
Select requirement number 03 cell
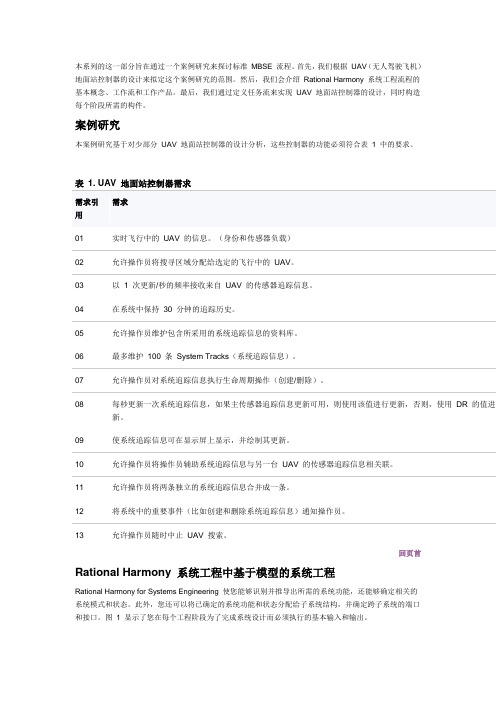point(79,285)
